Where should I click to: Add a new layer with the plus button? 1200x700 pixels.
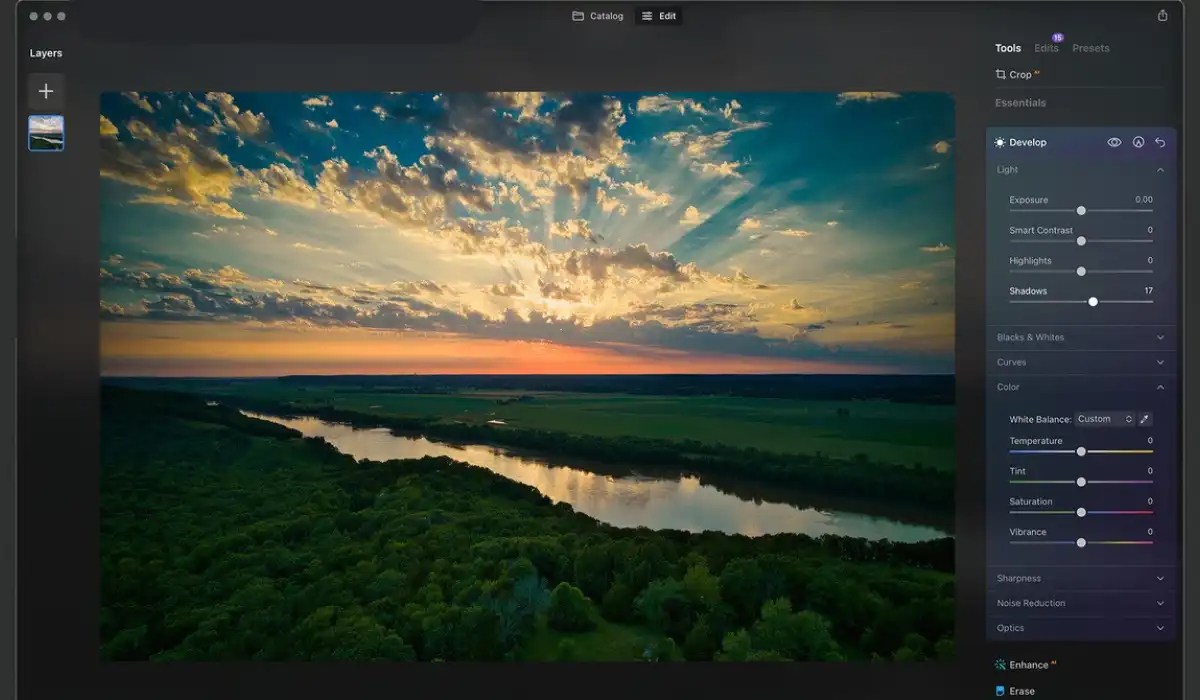point(45,91)
